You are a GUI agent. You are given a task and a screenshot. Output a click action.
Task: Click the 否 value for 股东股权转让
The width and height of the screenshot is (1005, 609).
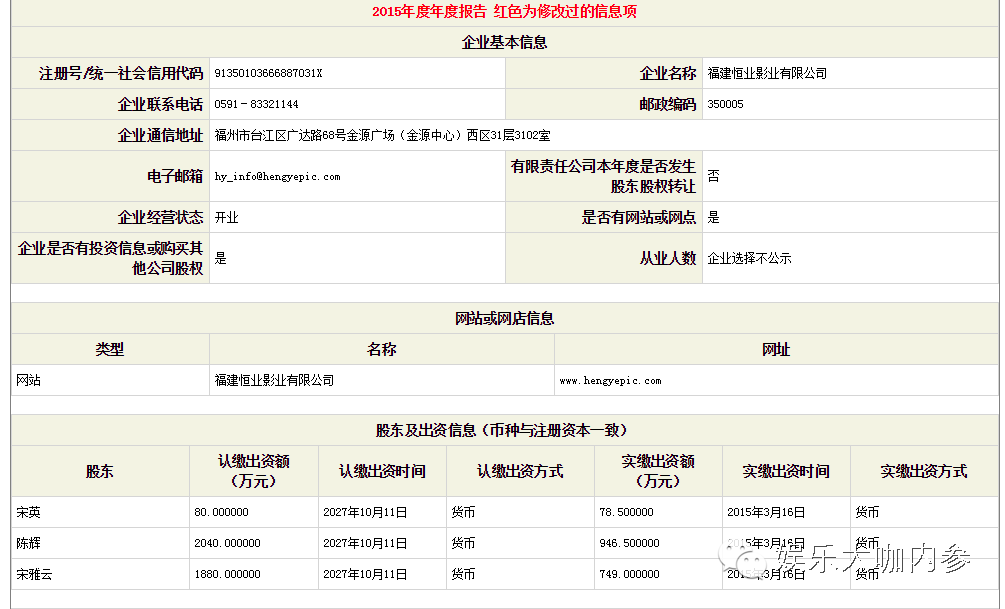[x=713, y=176]
